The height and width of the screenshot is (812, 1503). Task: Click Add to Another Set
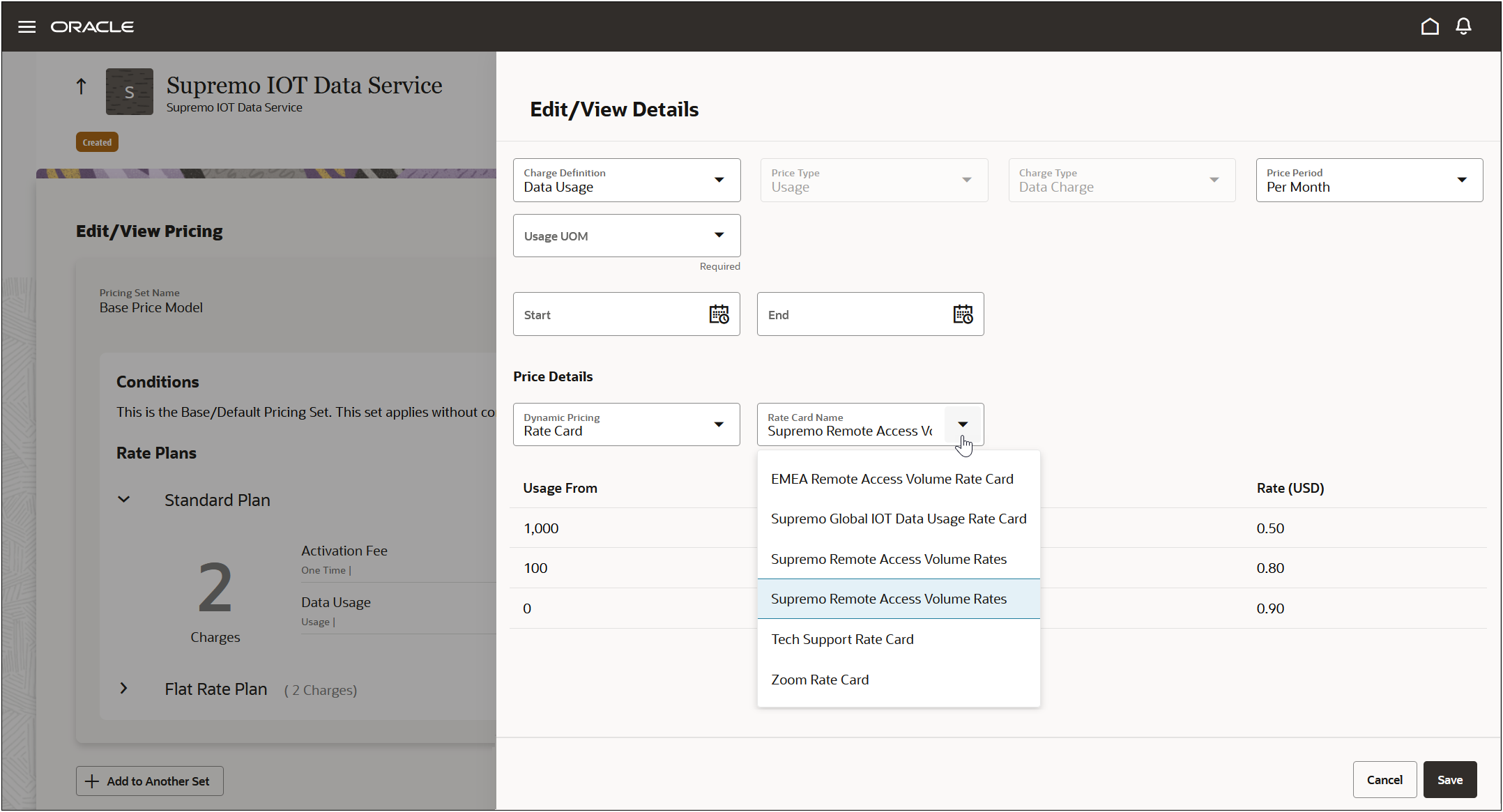pos(149,780)
